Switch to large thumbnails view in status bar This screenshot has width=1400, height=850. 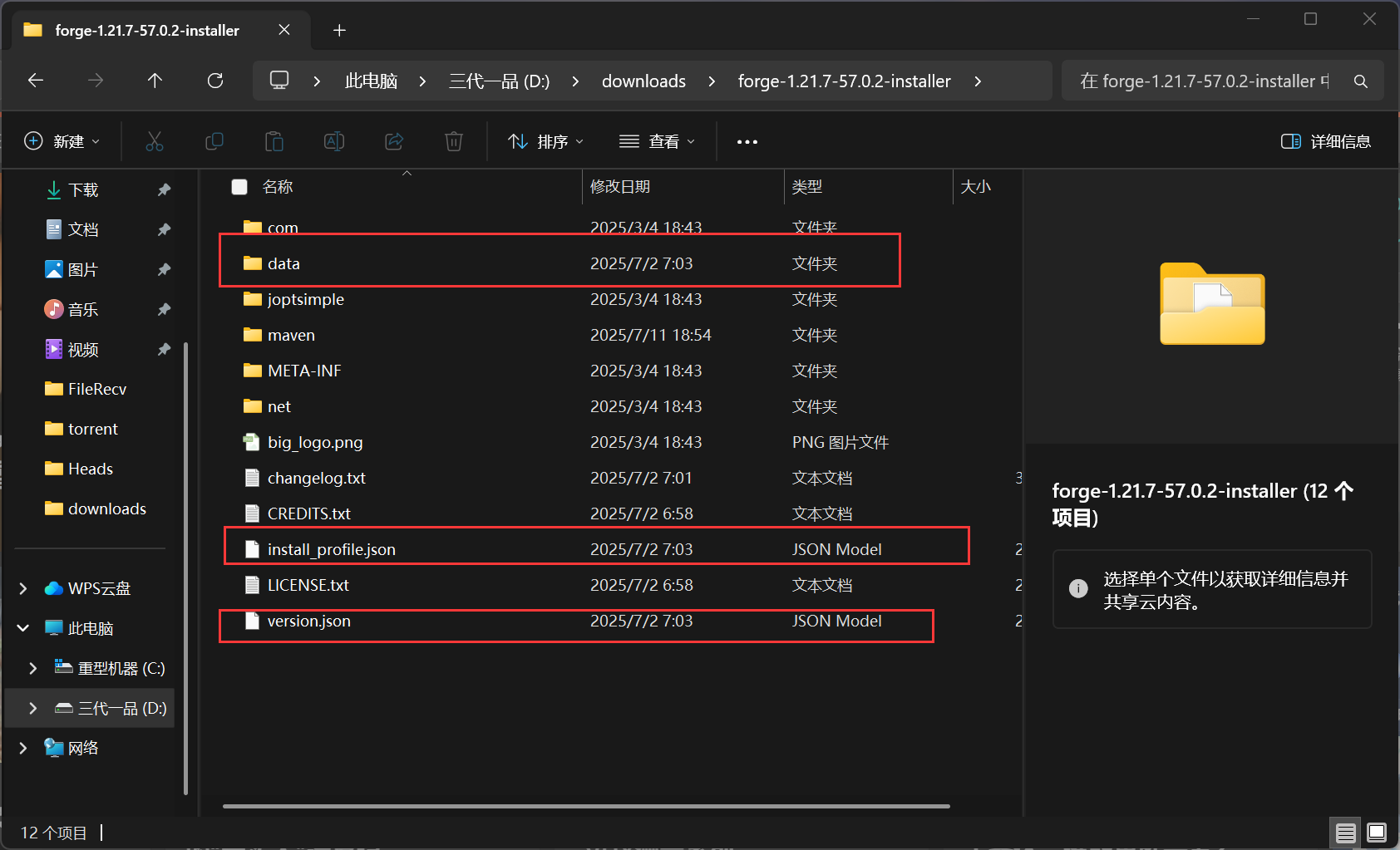1377,832
